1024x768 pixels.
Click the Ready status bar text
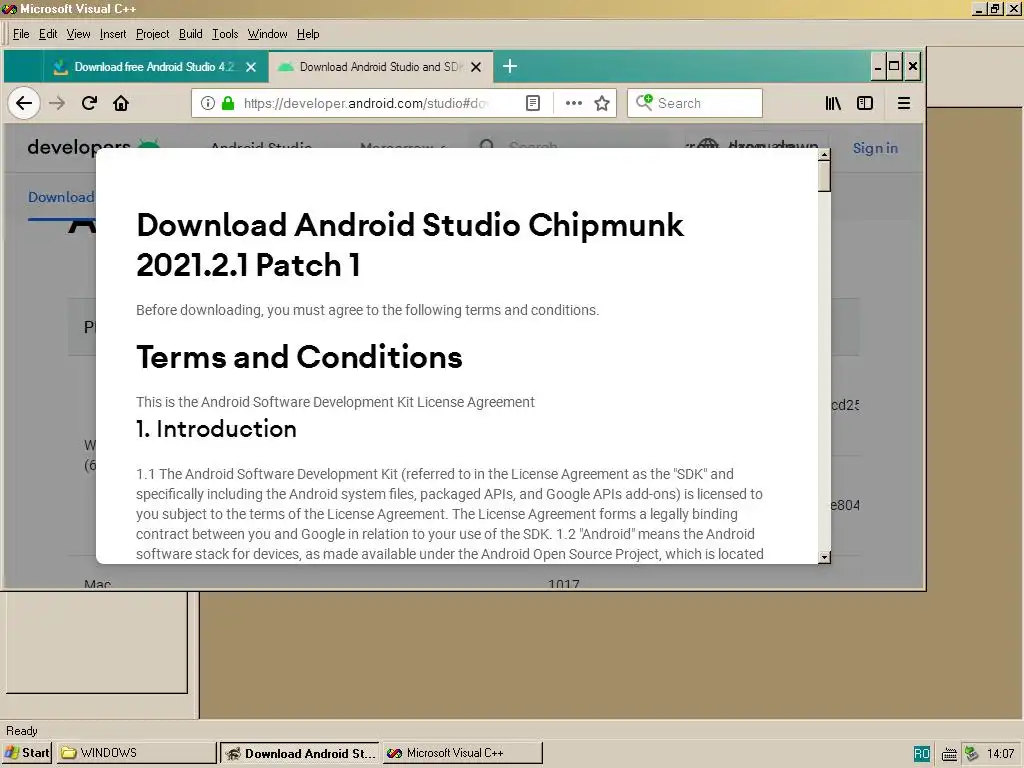pyautogui.click(x=22, y=731)
